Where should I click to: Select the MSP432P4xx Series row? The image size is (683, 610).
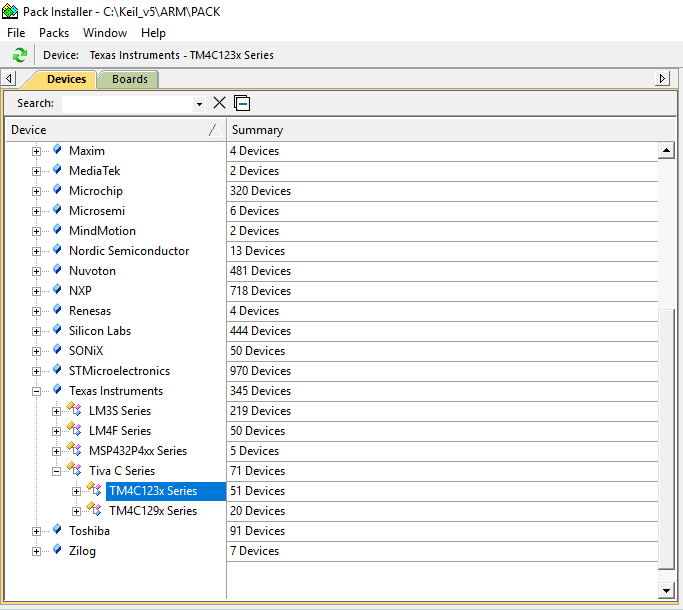[x=138, y=451]
